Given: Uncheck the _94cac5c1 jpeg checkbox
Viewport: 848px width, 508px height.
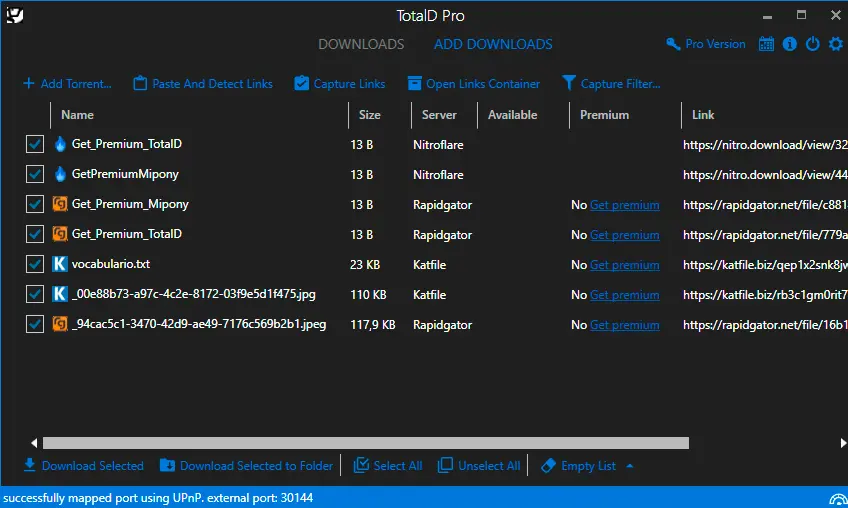Looking at the screenshot, I should coord(35,324).
